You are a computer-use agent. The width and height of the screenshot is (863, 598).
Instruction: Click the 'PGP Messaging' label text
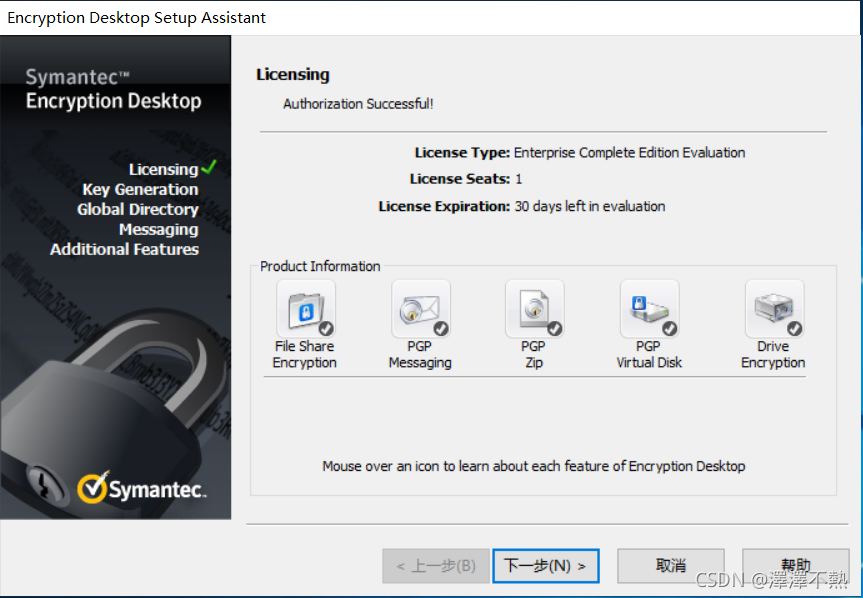pyautogui.click(x=420, y=354)
